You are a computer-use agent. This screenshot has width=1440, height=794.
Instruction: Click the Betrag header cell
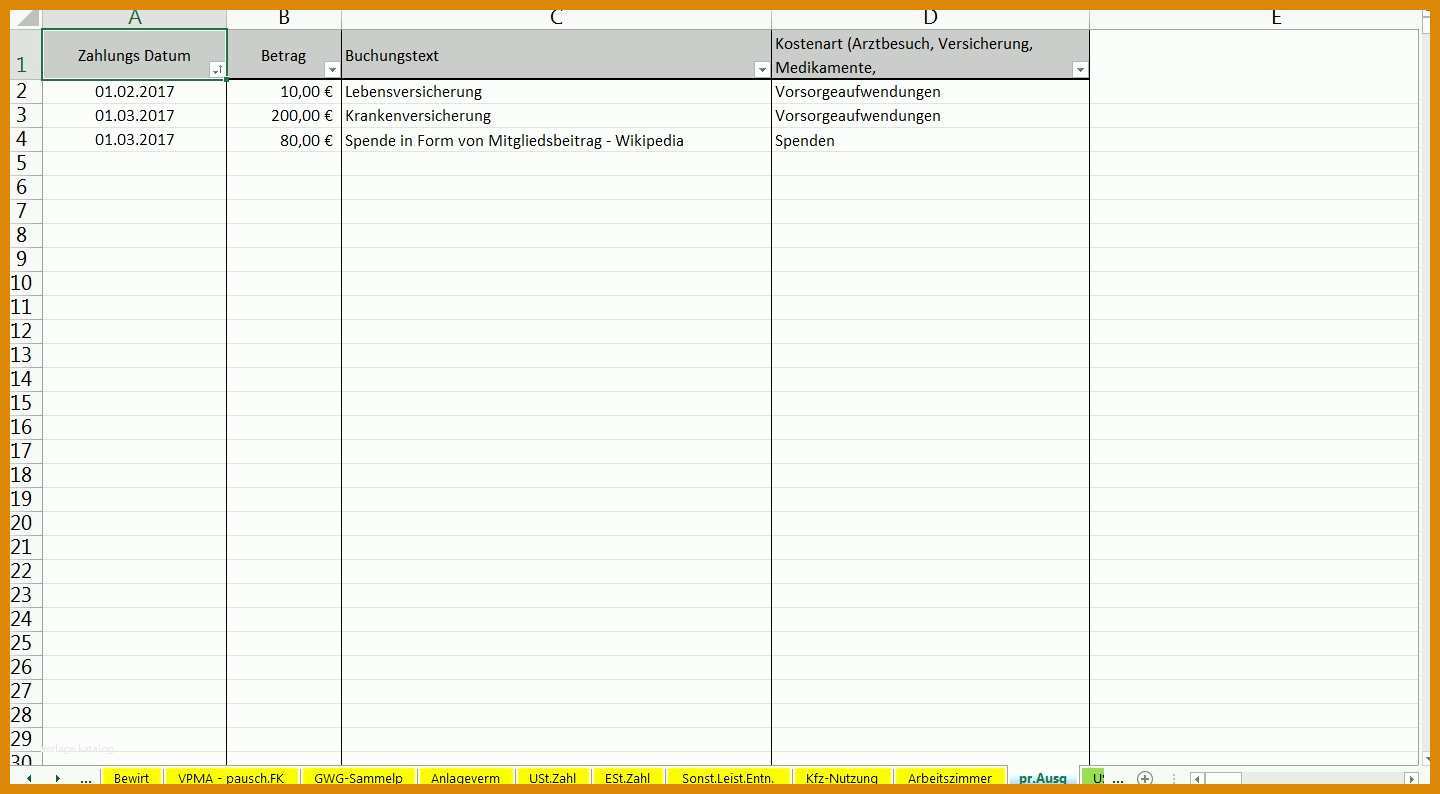[x=284, y=55]
